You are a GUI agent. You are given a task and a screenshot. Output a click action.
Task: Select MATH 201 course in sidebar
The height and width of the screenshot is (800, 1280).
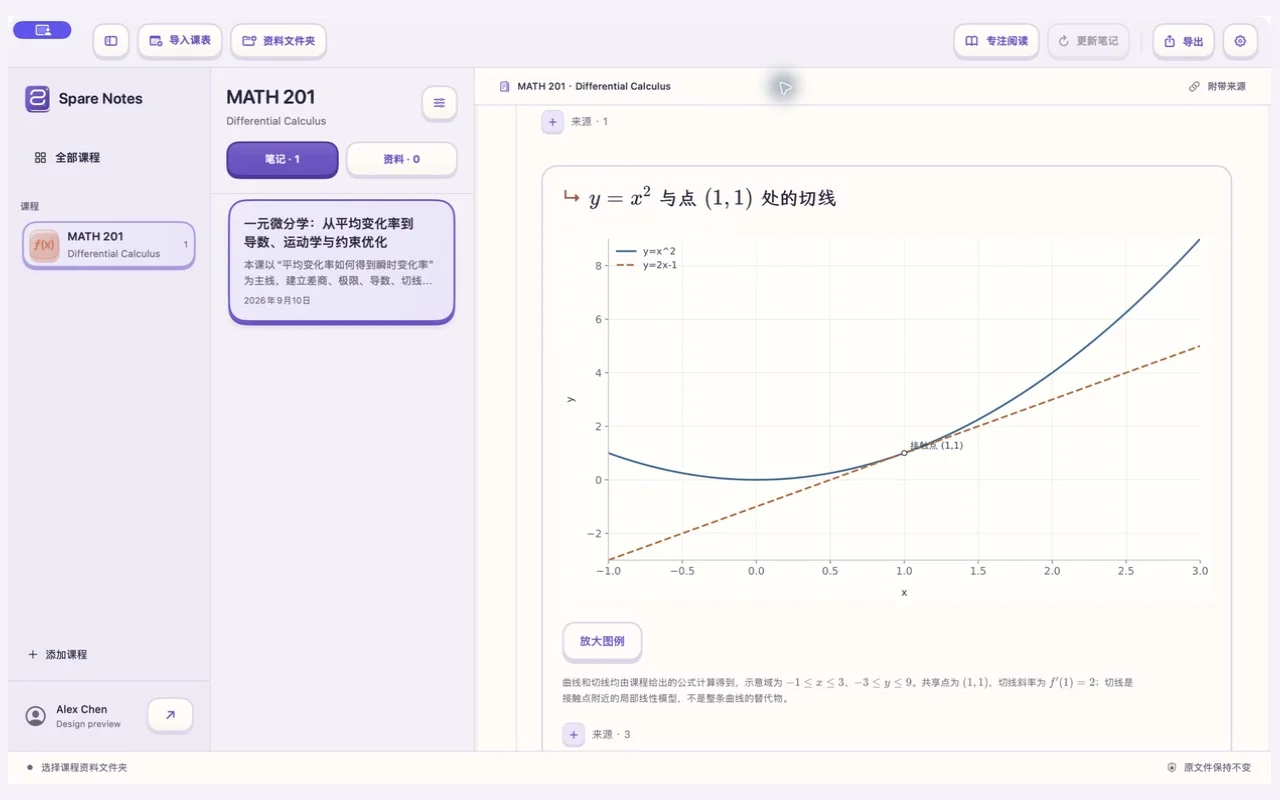[109, 245]
